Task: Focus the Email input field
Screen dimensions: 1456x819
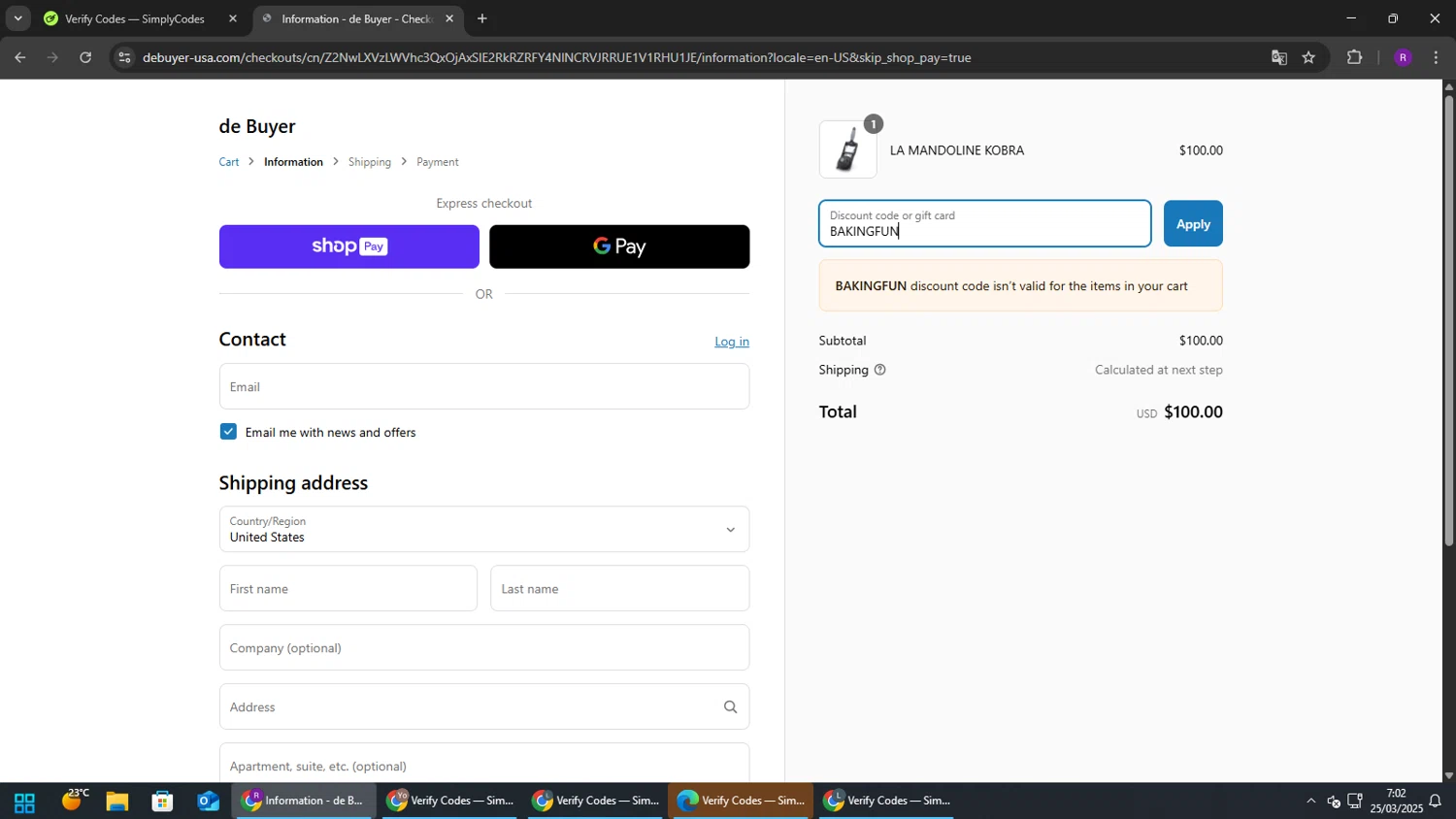Action: pos(484,386)
